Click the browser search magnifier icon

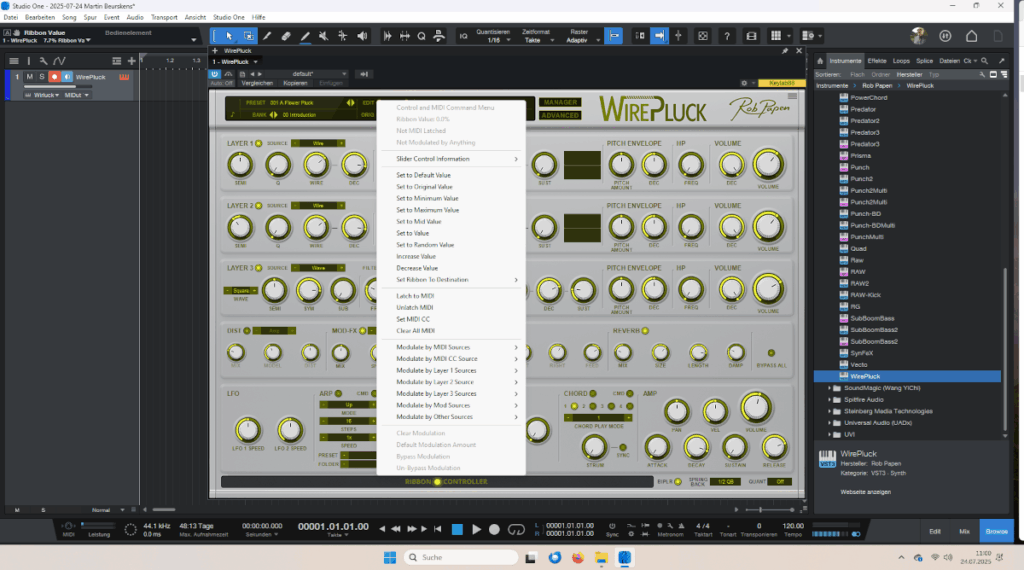tap(985, 61)
